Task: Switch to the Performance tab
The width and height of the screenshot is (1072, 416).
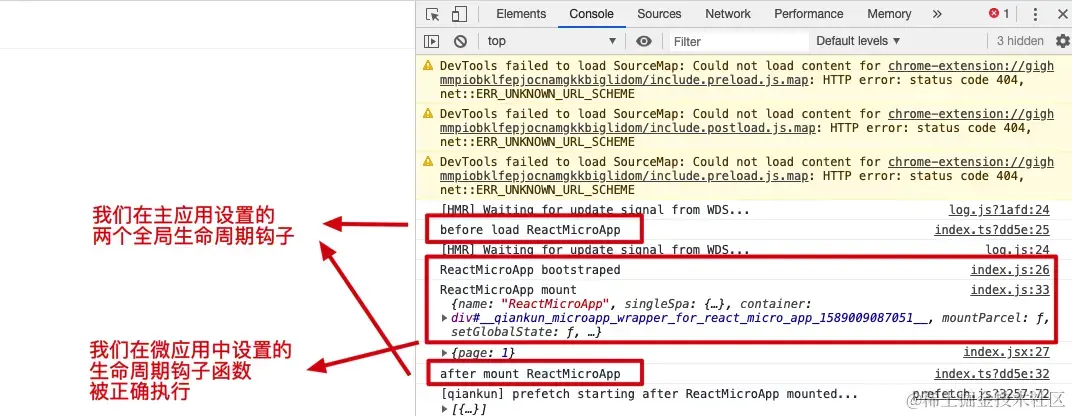Action: click(809, 14)
